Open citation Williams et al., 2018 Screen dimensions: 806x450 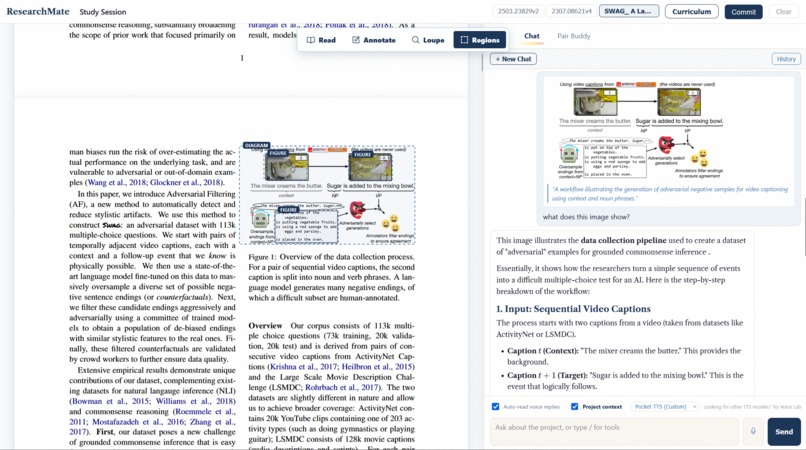pyautogui.click(x=196, y=401)
